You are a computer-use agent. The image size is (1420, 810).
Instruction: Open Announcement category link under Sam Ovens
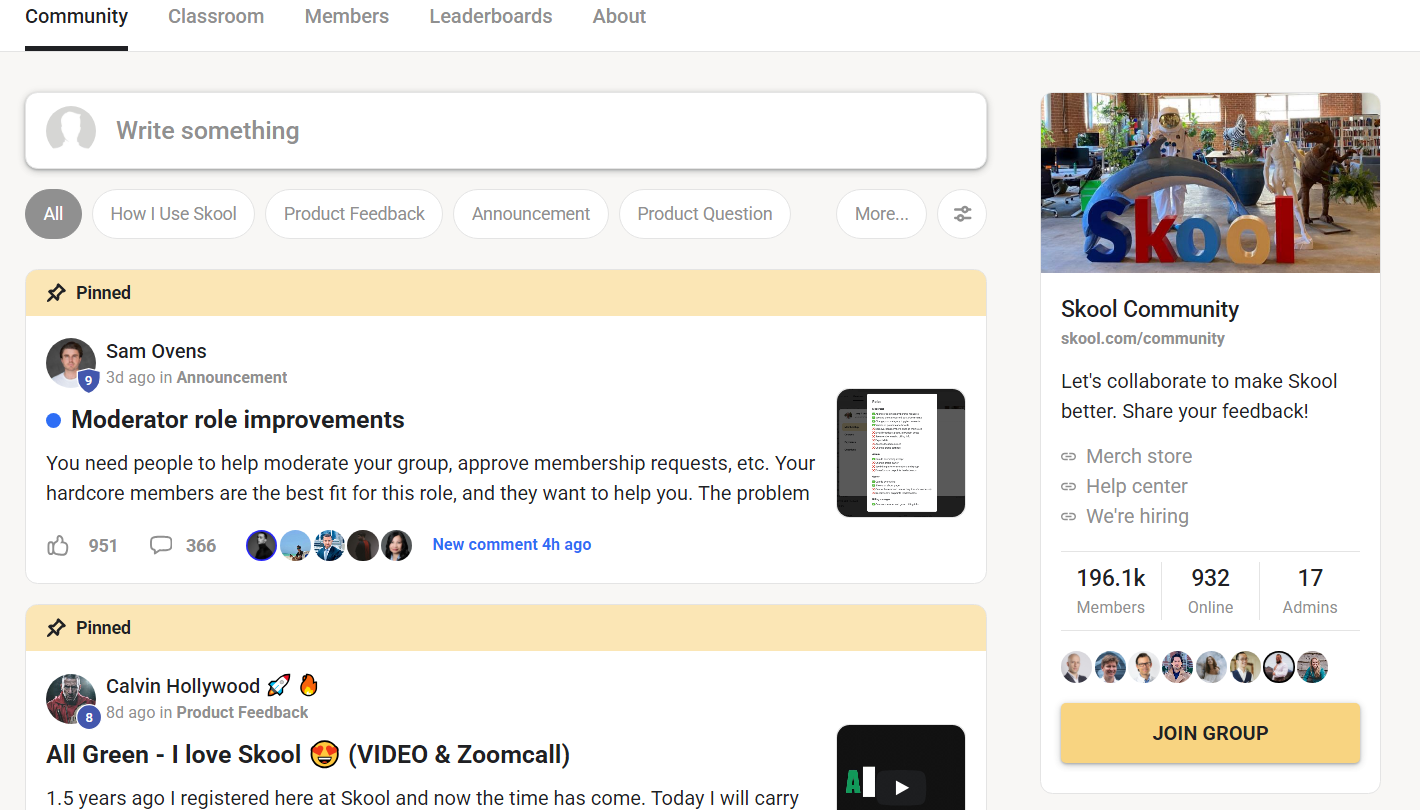coord(232,378)
